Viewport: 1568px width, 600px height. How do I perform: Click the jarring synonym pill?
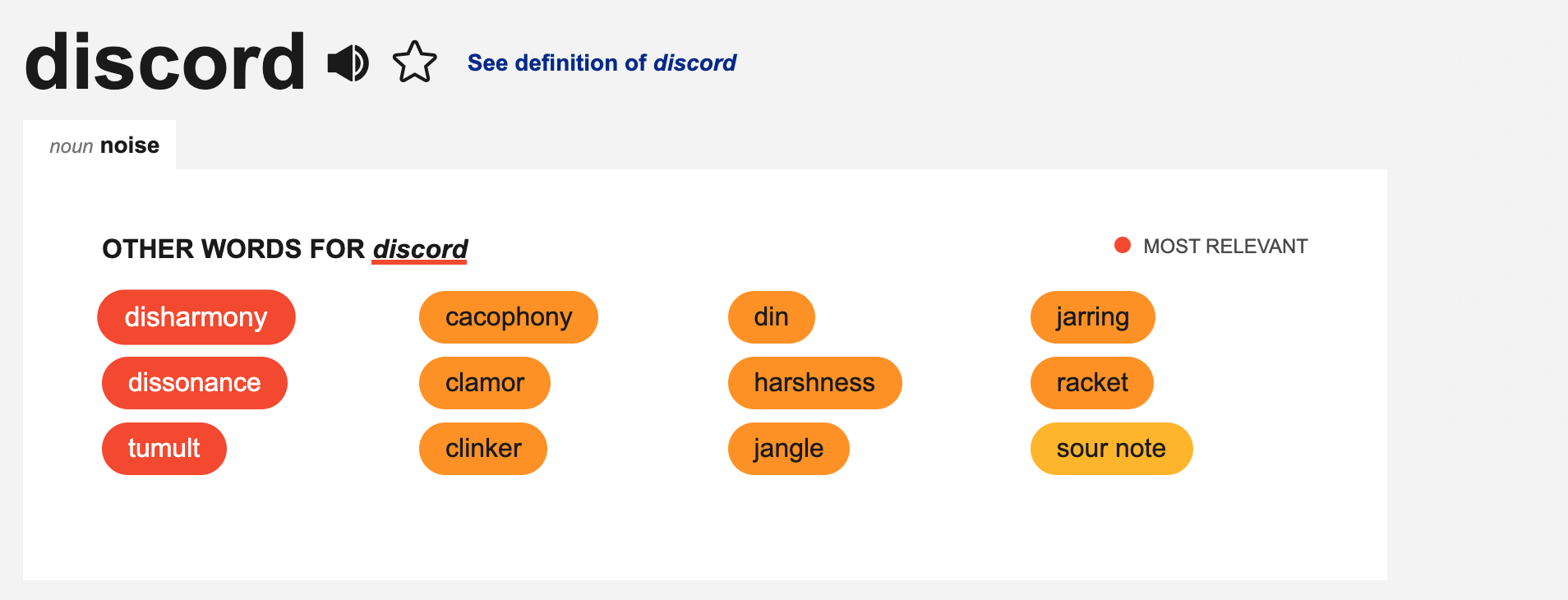point(1093,316)
